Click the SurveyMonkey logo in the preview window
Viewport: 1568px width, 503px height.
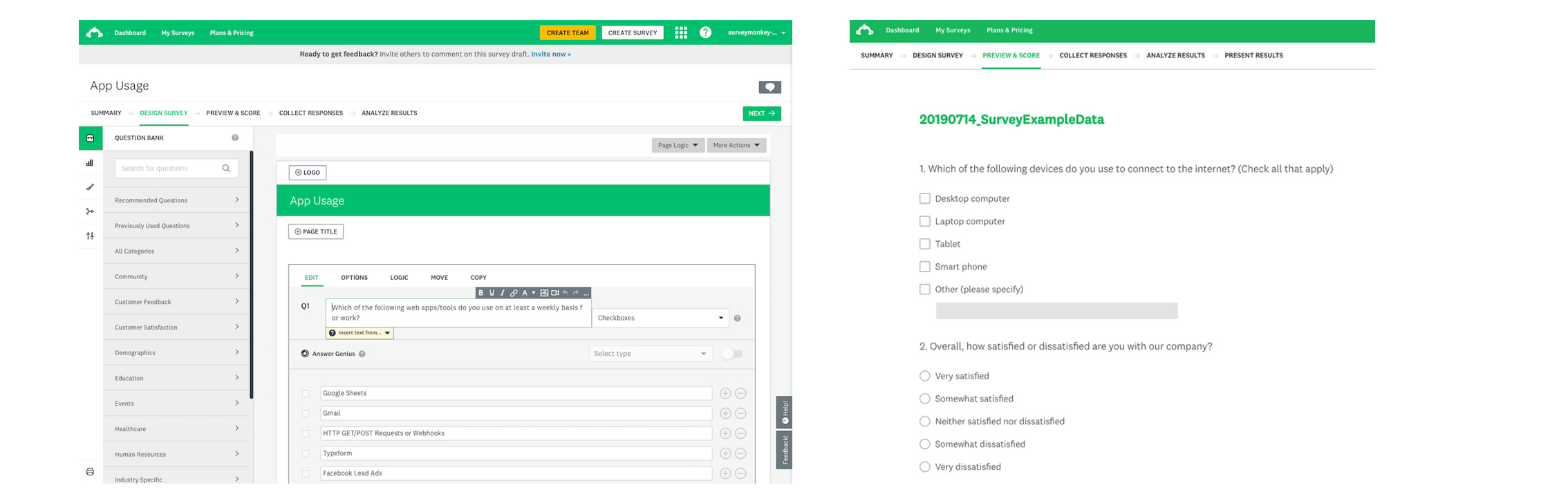tap(864, 30)
